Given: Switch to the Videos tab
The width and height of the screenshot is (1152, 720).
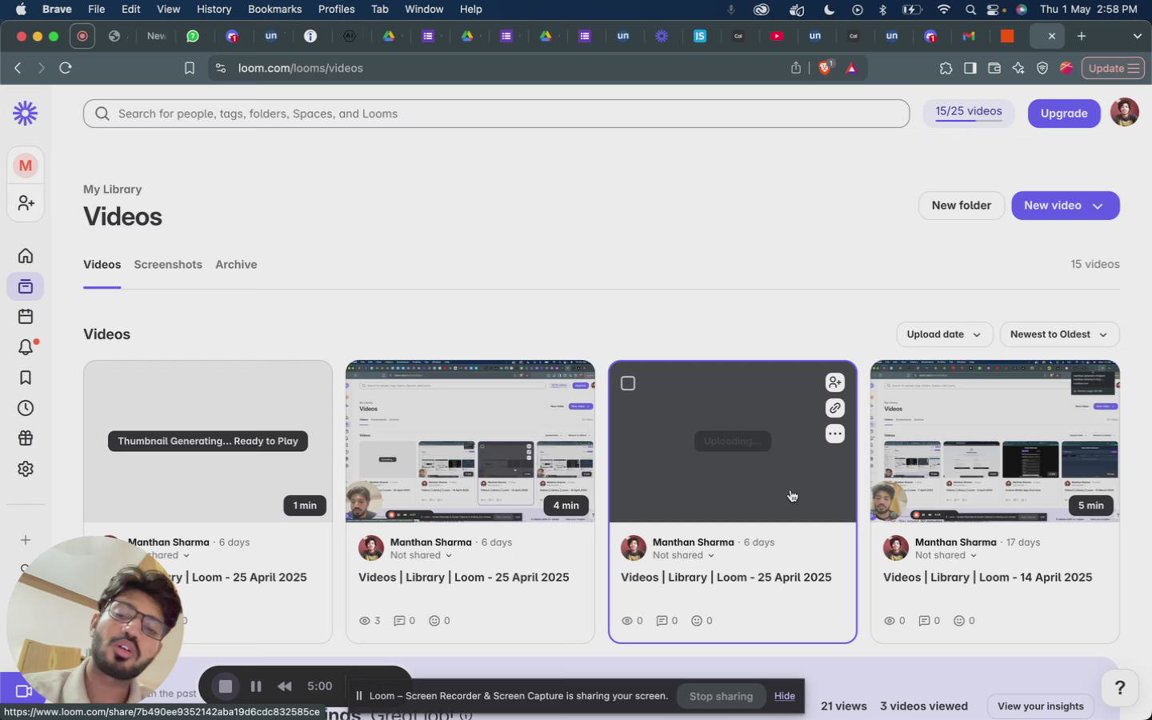Looking at the screenshot, I should (101, 264).
